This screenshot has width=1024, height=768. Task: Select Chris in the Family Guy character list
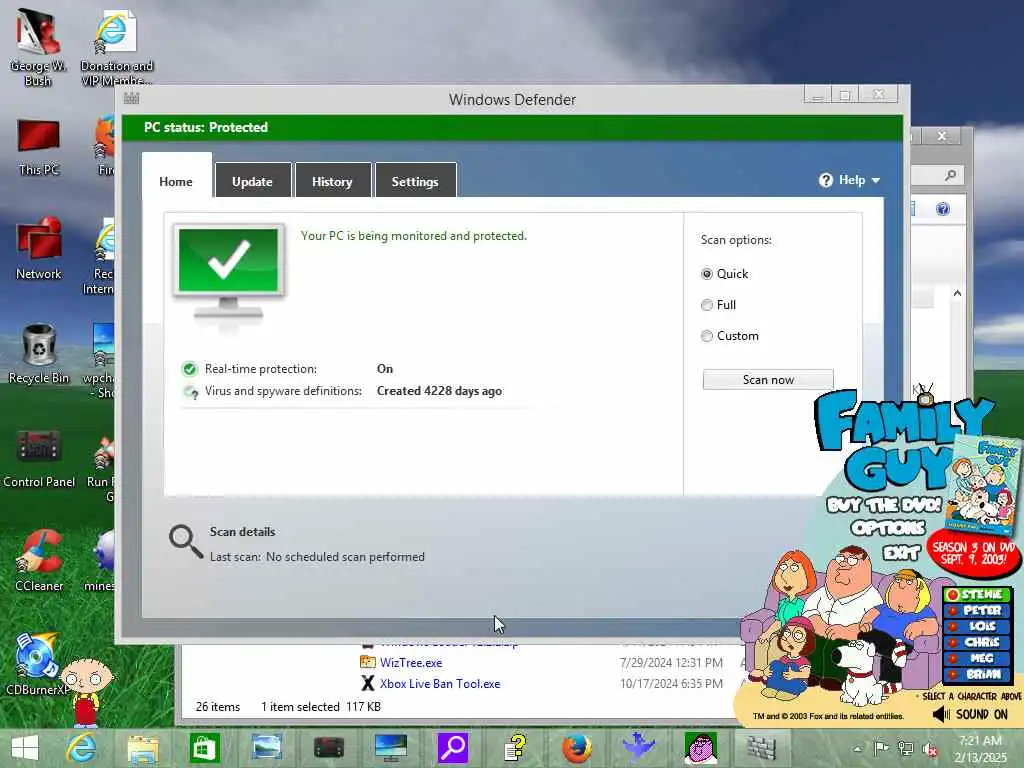click(x=976, y=643)
